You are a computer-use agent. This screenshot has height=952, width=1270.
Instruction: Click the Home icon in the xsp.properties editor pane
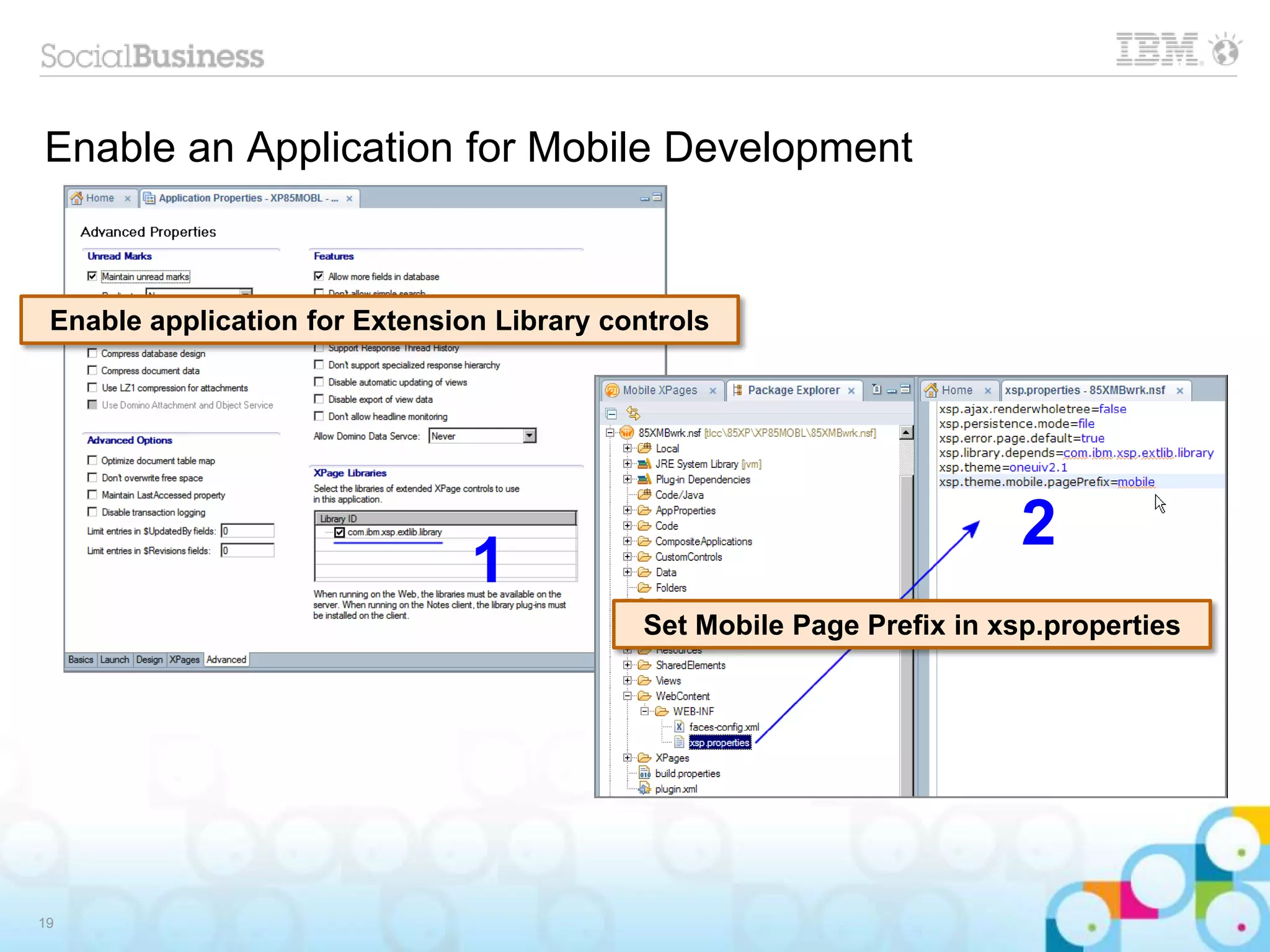pyautogui.click(x=931, y=390)
